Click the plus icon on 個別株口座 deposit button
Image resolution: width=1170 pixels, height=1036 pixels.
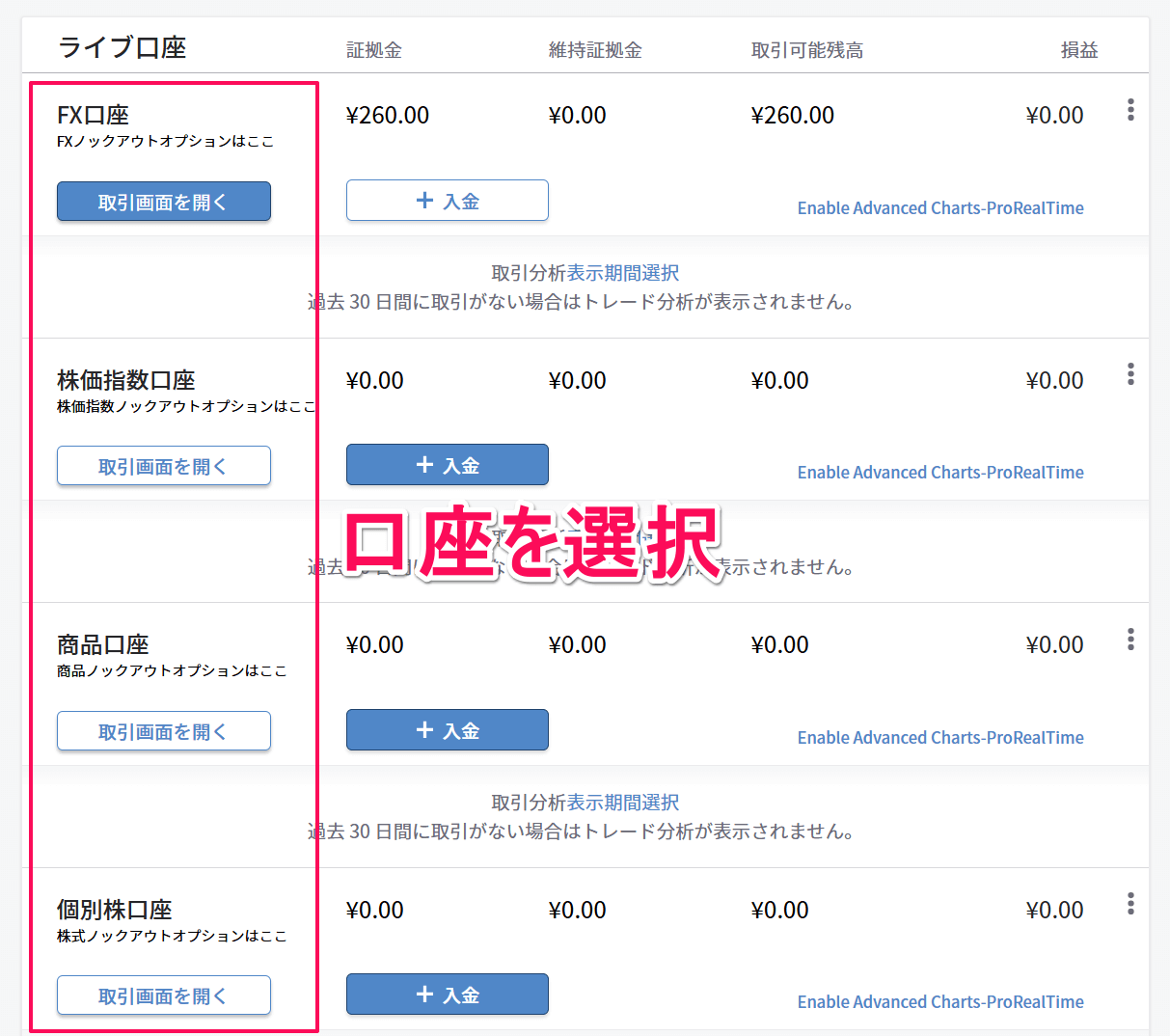coord(423,994)
